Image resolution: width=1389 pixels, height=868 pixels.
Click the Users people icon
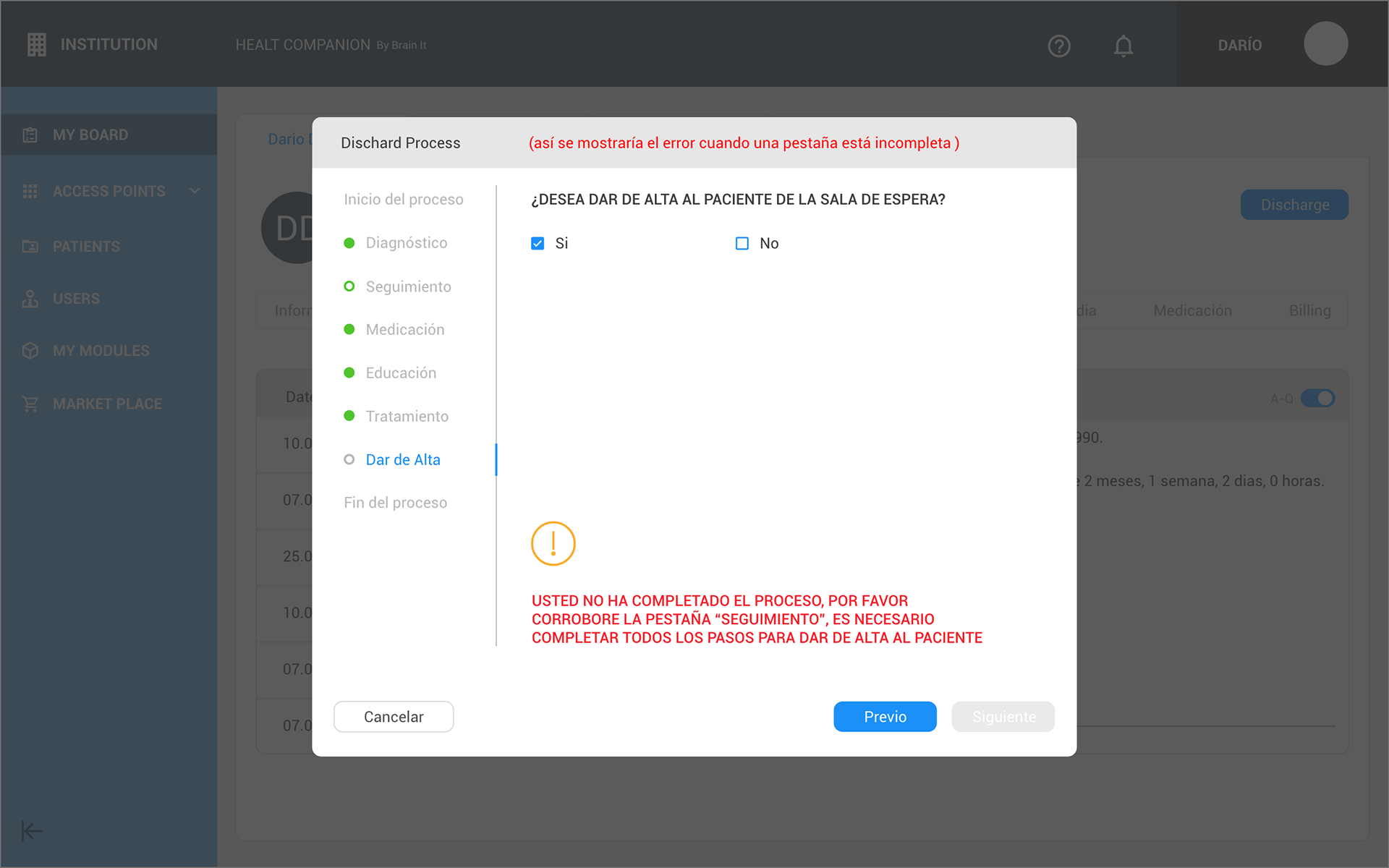click(30, 299)
